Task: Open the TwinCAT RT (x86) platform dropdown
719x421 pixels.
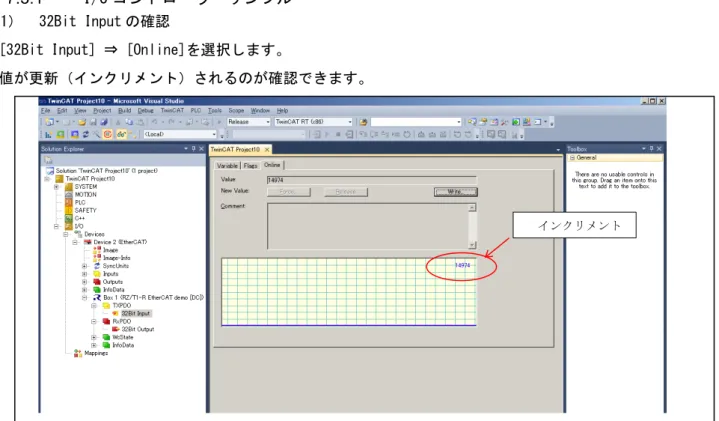Action: 314,122
